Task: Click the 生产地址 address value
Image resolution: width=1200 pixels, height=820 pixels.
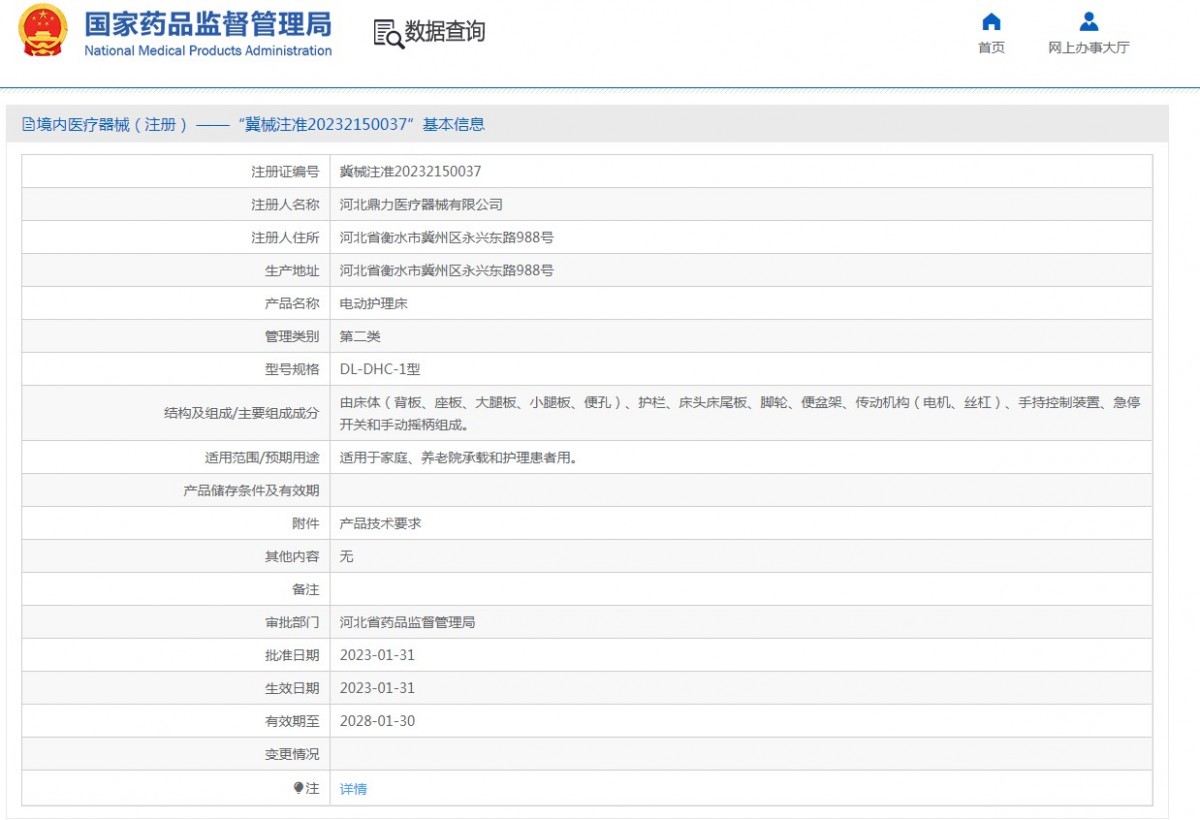Action: (447, 270)
